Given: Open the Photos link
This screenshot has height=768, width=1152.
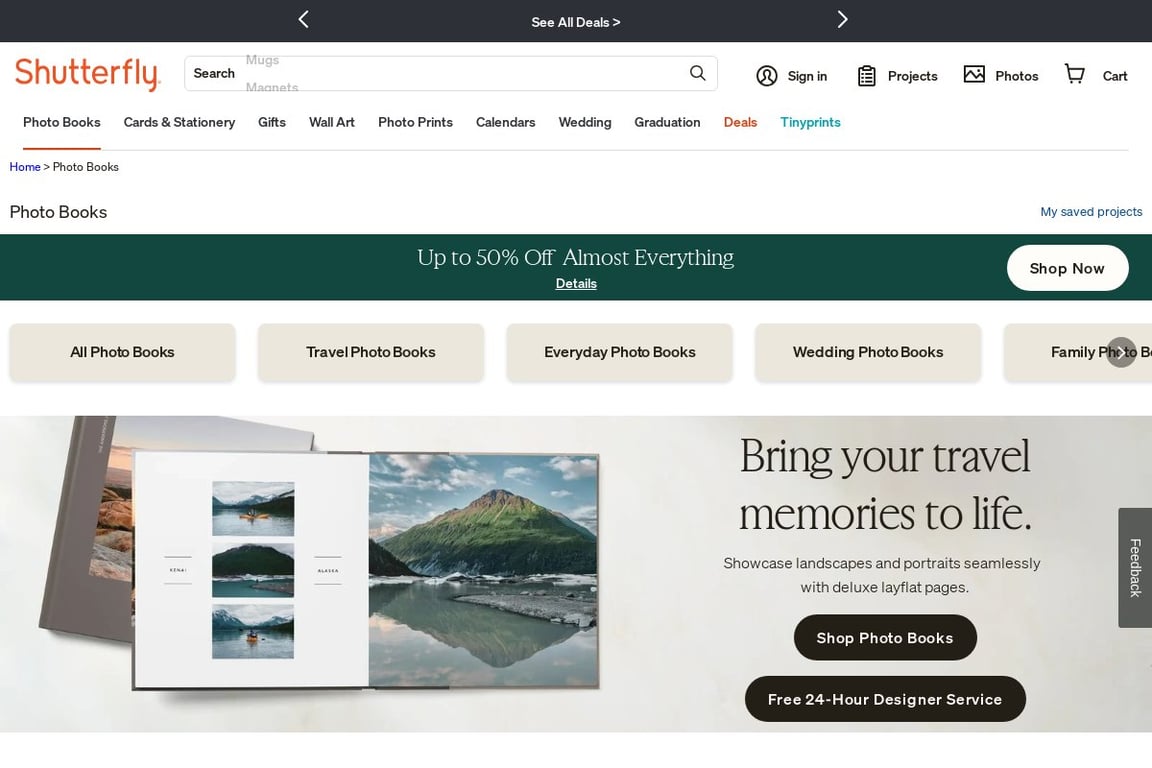Looking at the screenshot, I should coord(1016,76).
